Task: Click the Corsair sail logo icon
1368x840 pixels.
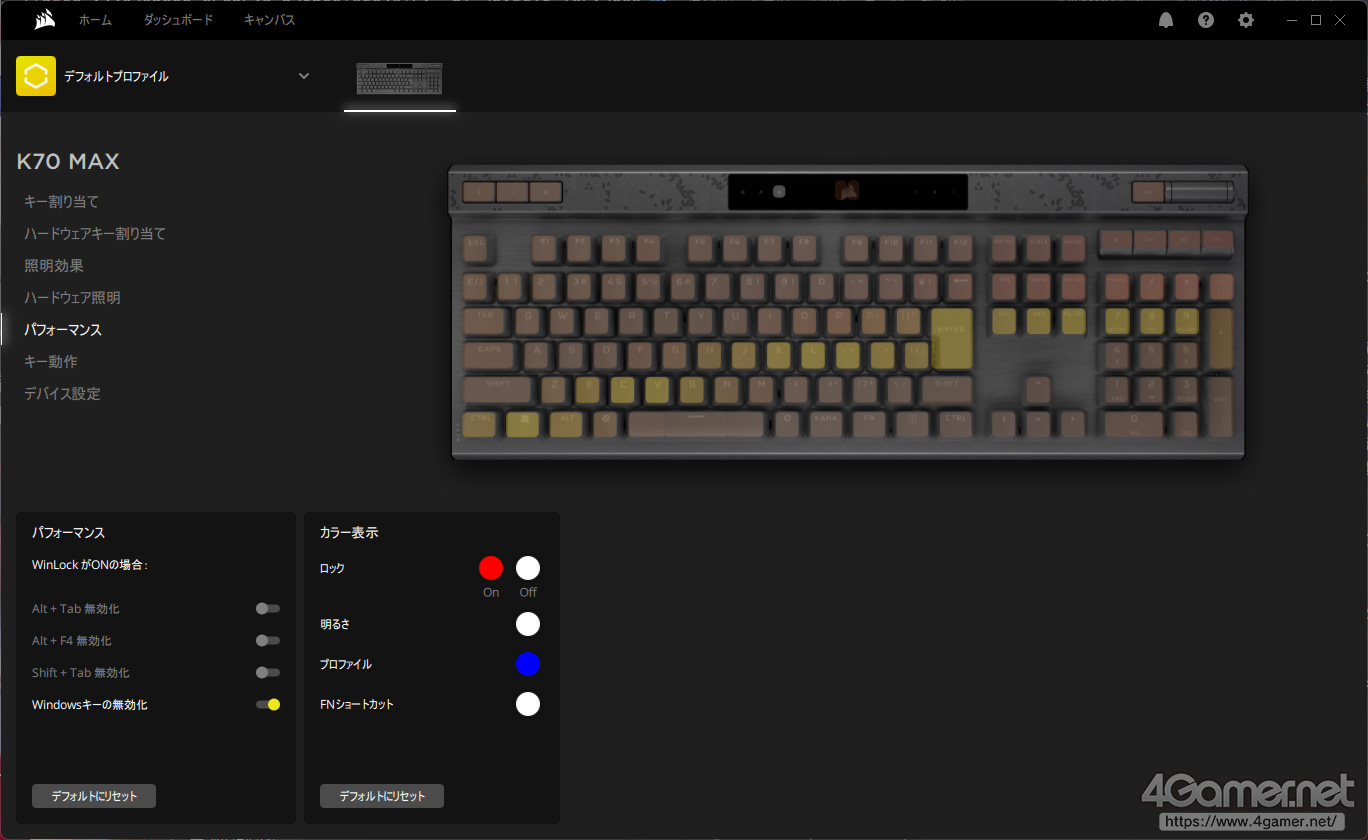Action: coord(43,20)
